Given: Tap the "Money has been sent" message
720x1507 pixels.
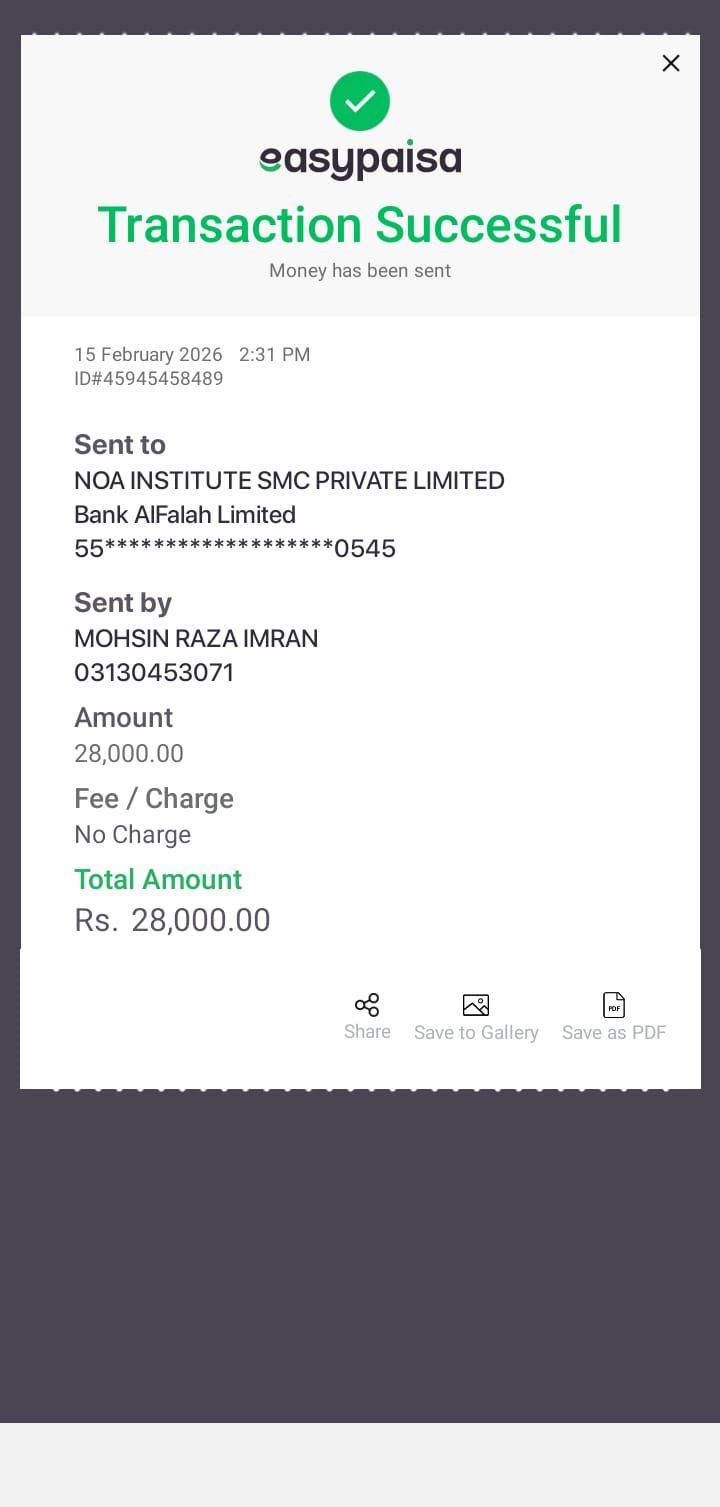Looking at the screenshot, I should click(360, 271).
